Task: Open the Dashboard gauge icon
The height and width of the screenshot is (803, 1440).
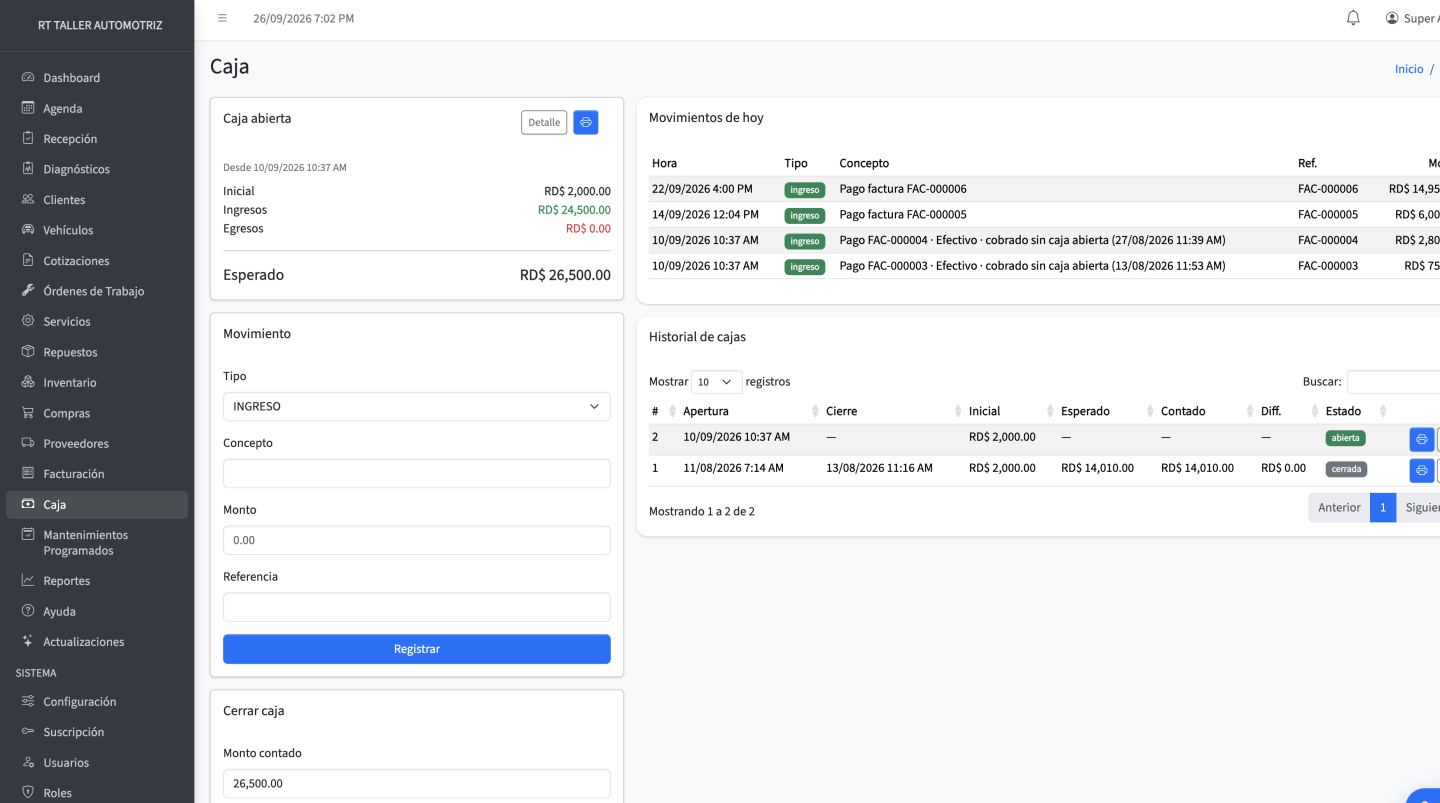Action: (x=28, y=77)
